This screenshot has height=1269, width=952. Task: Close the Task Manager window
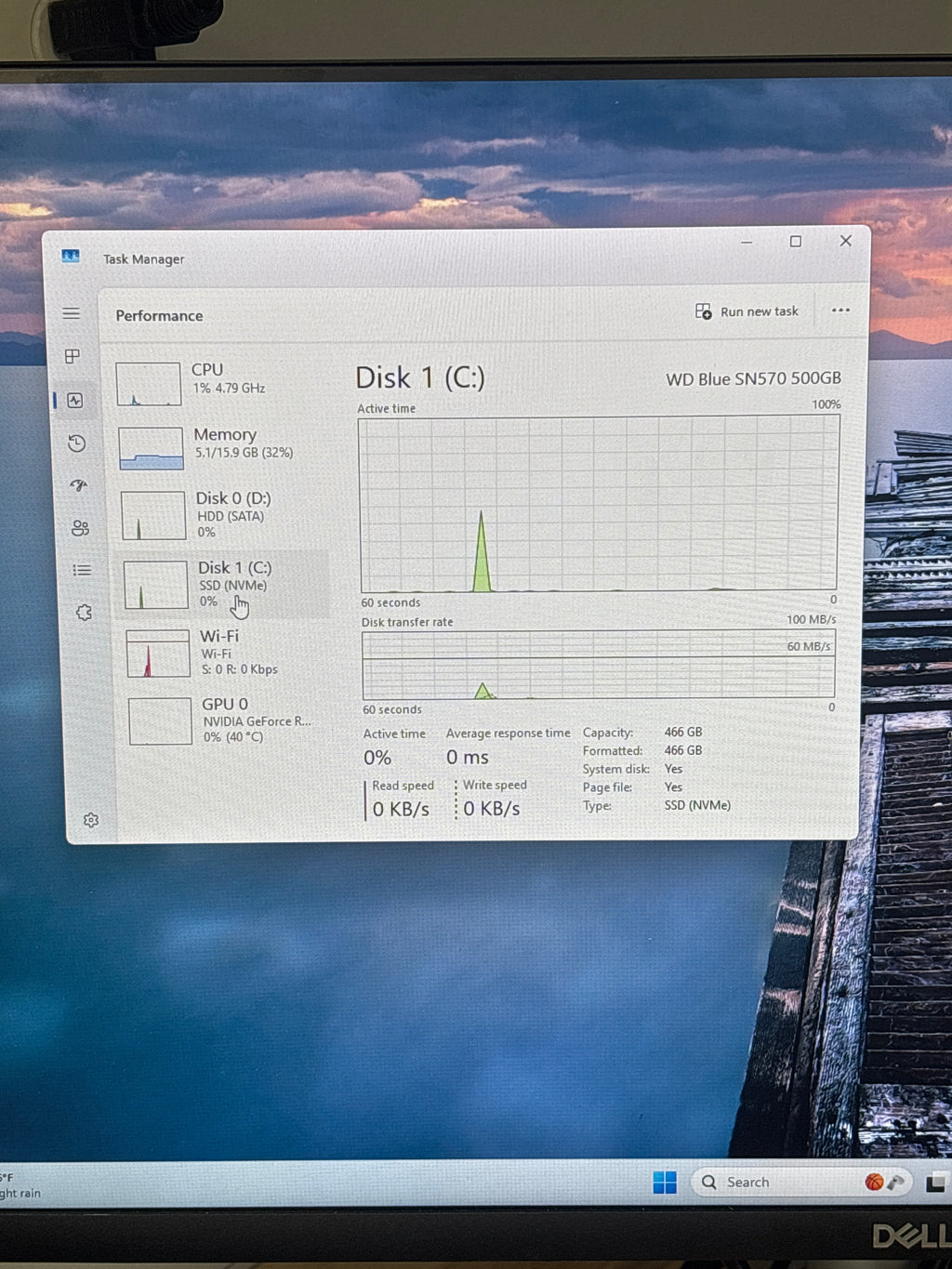click(x=846, y=241)
